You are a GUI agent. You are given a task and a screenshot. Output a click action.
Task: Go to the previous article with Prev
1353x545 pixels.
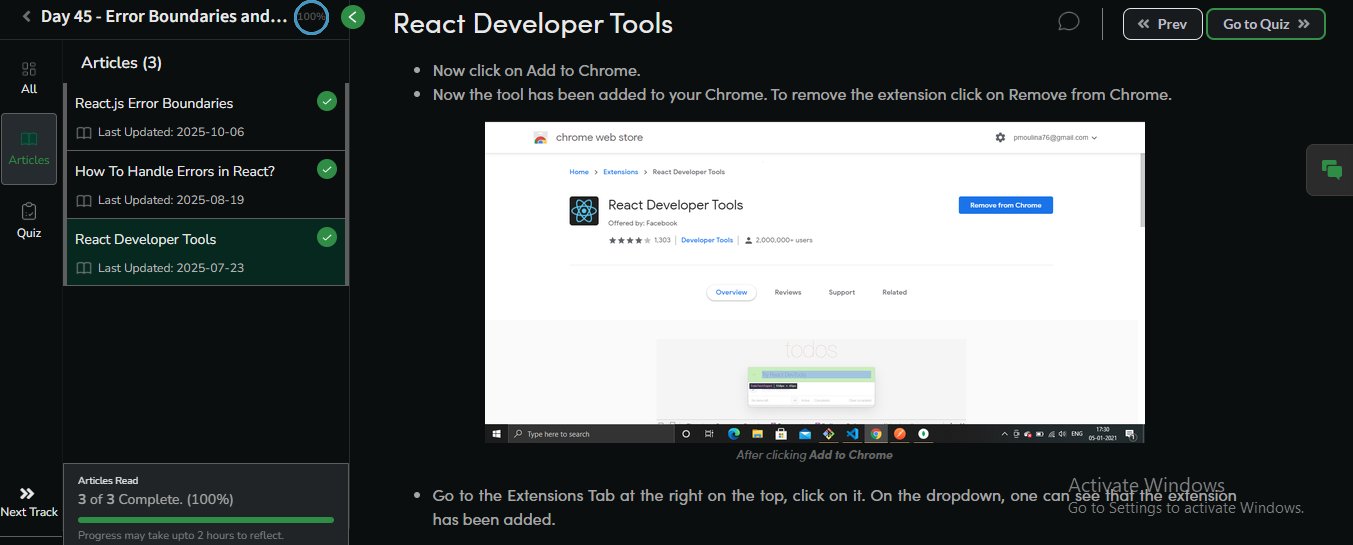1162,24
